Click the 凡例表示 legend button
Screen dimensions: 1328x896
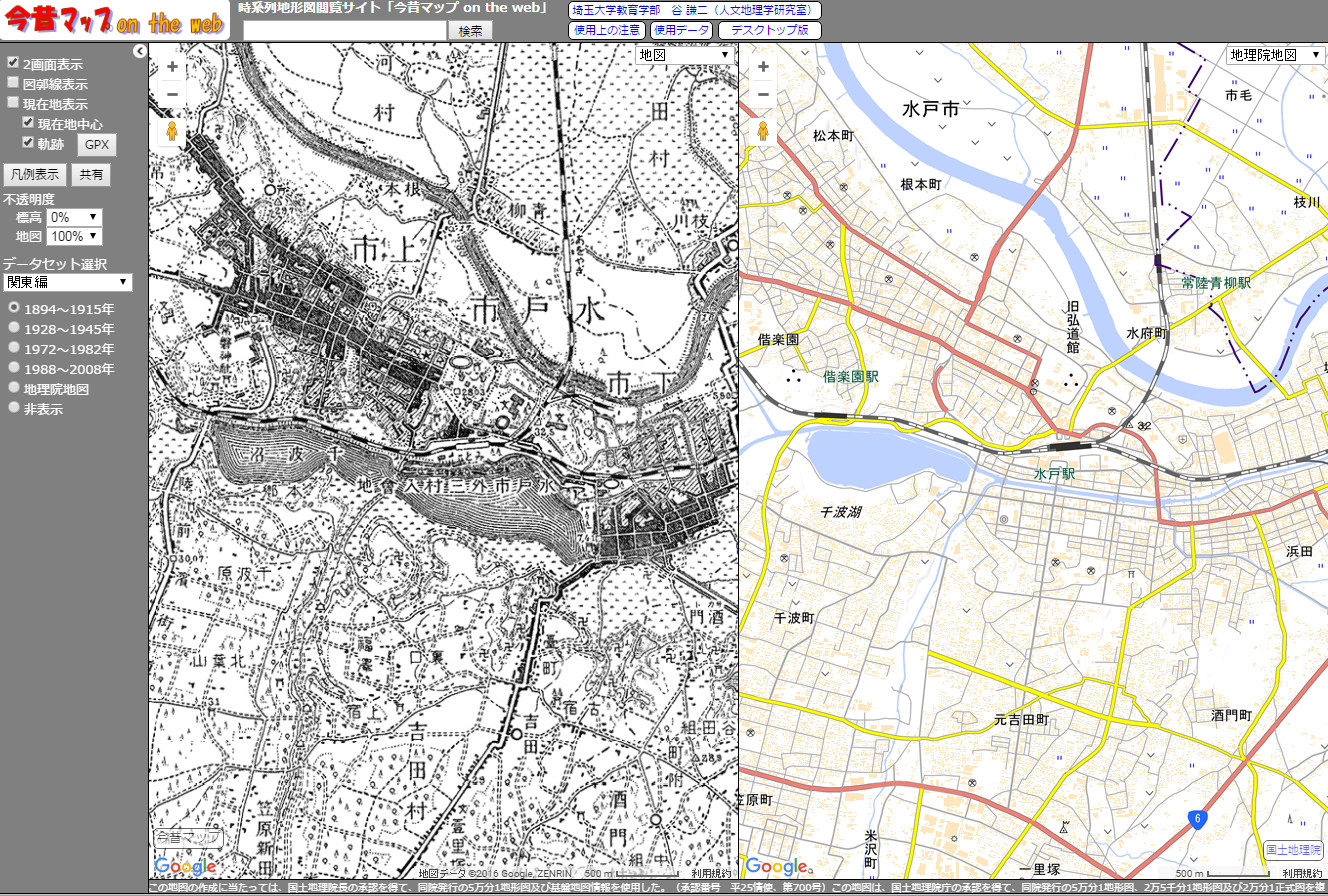34,174
